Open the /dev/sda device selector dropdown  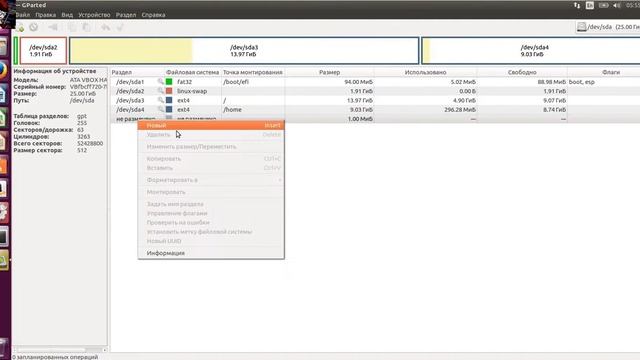click(x=608, y=27)
